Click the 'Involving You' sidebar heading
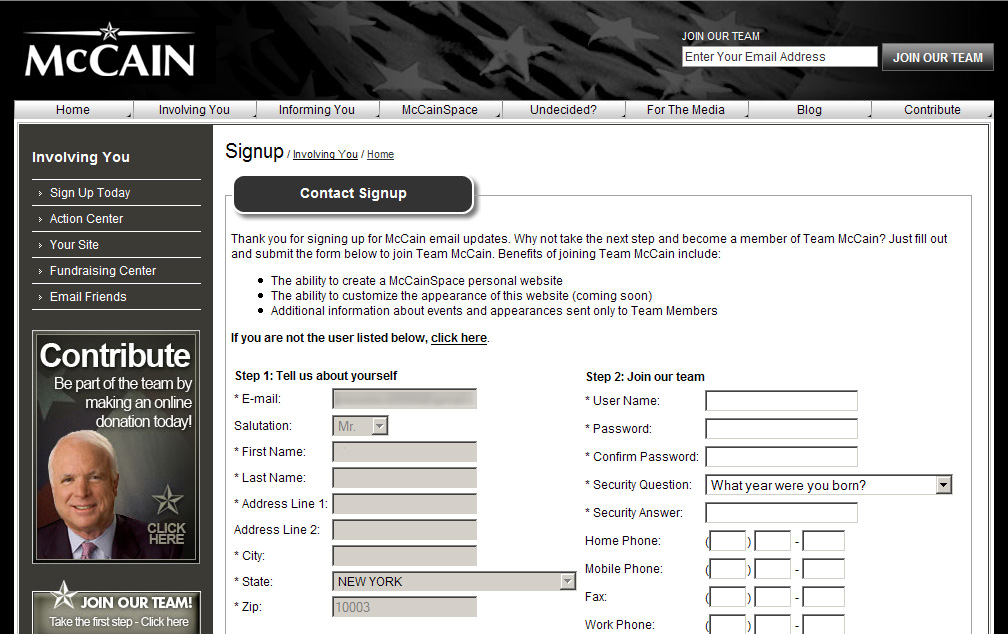 point(81,157)
